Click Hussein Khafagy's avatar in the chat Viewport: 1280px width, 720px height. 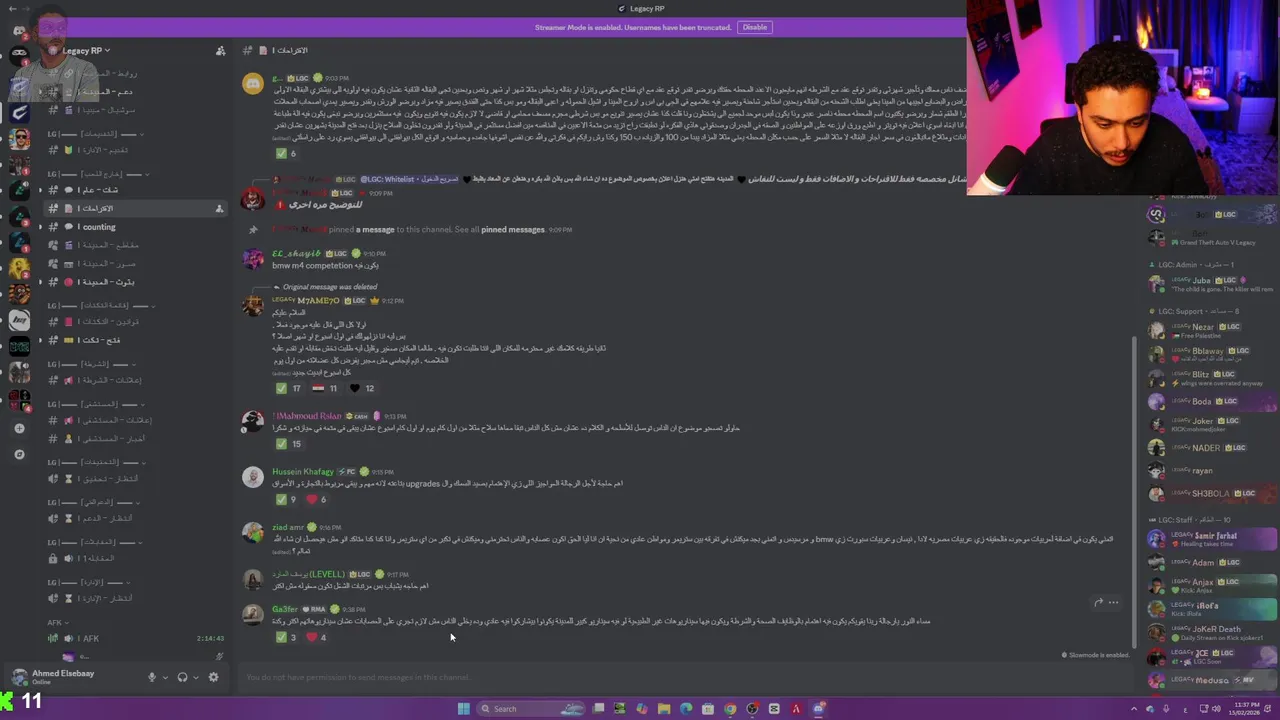253,477
